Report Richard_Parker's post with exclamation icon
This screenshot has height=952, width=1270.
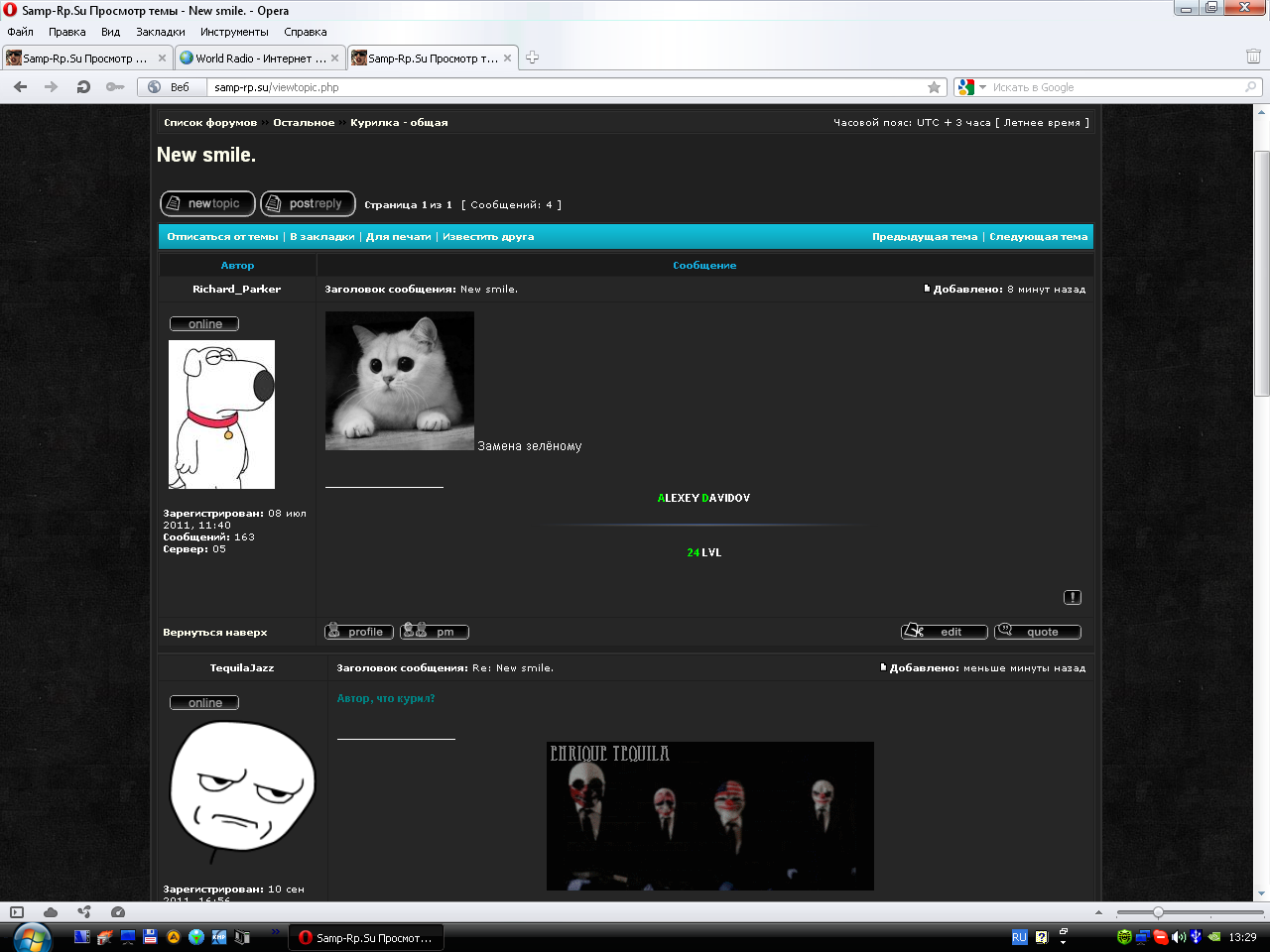1073,597
